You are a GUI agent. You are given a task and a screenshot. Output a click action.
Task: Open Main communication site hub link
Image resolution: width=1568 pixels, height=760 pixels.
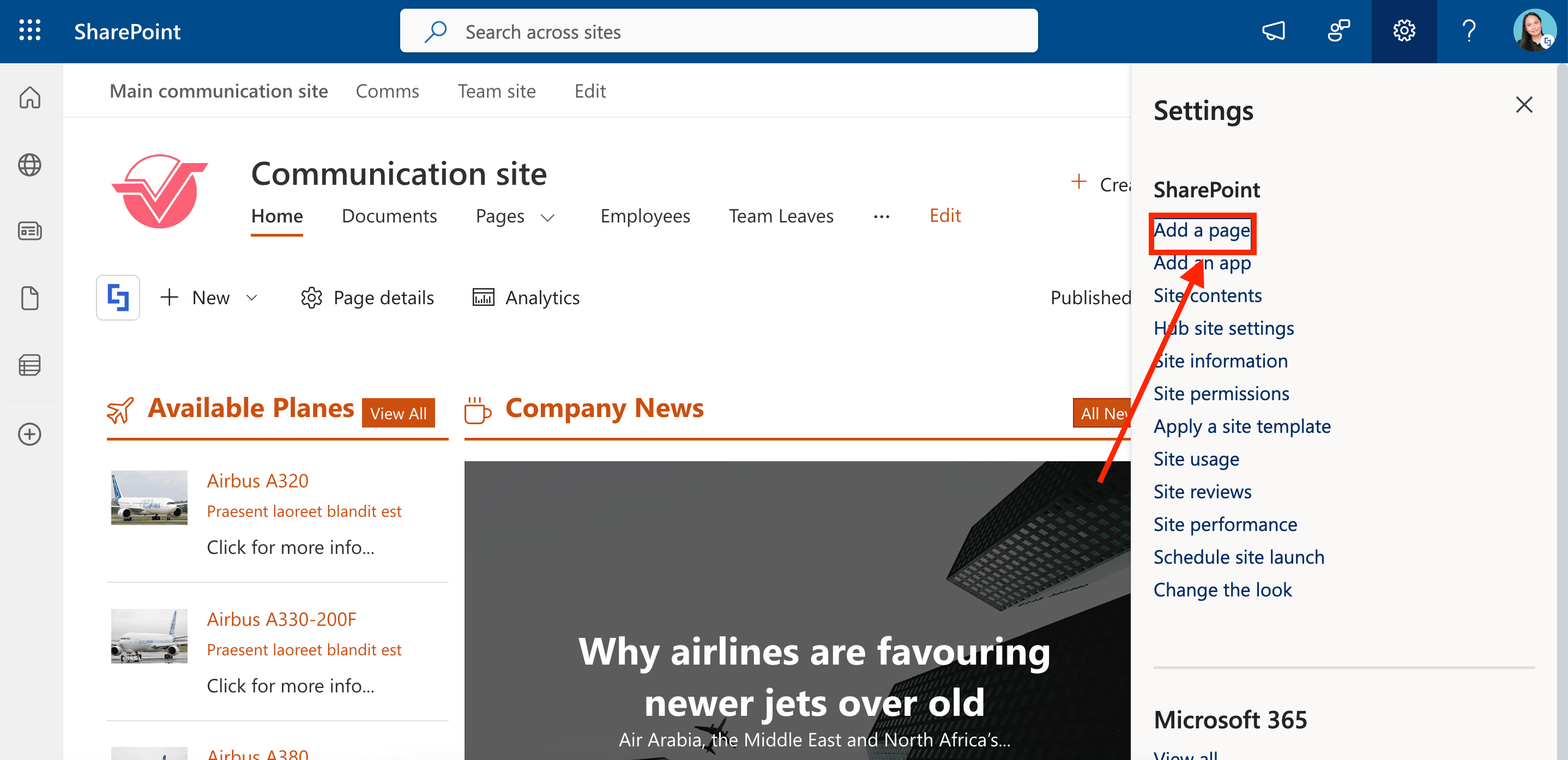coord(219,91)
